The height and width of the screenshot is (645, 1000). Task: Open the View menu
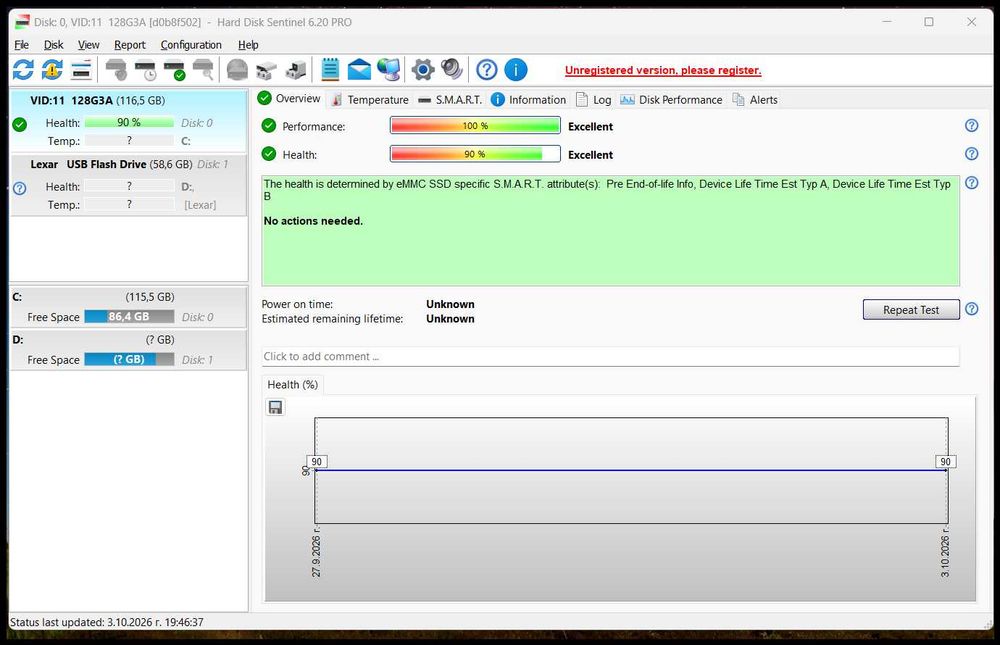coord(89,45)
